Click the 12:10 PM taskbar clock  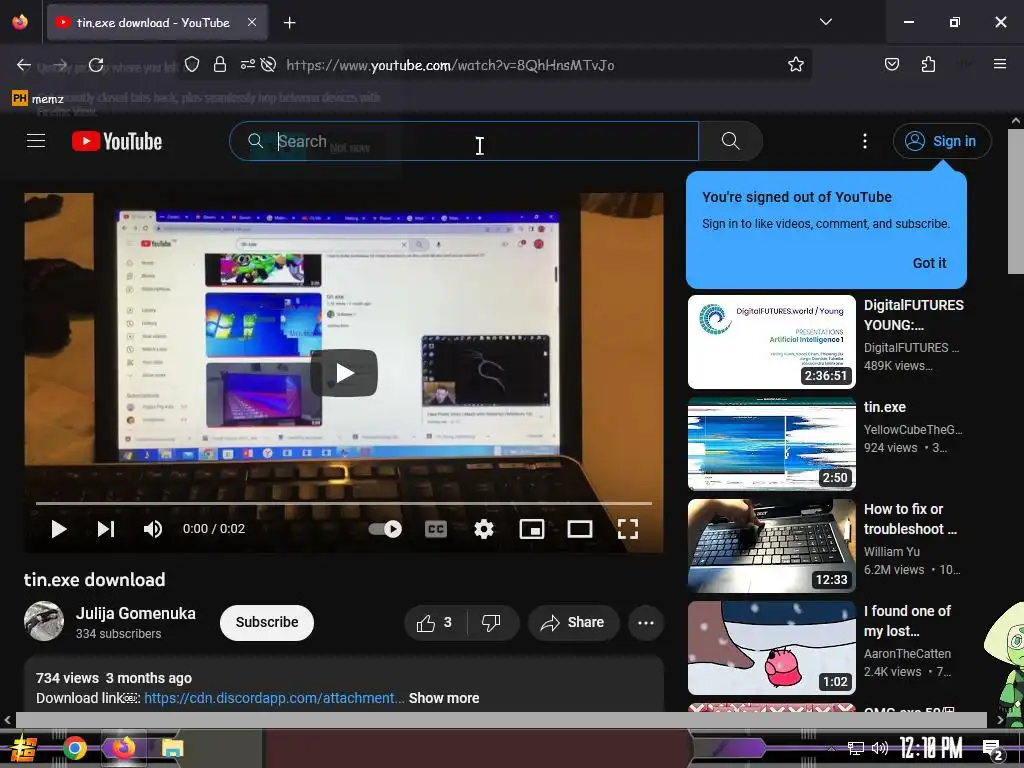pos(931,748)
